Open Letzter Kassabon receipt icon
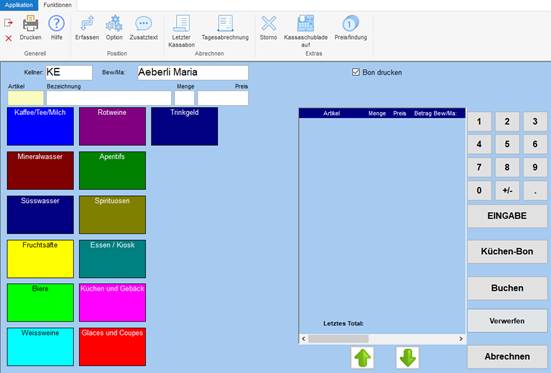Viewport: 551px width, 373px height. 181,24
